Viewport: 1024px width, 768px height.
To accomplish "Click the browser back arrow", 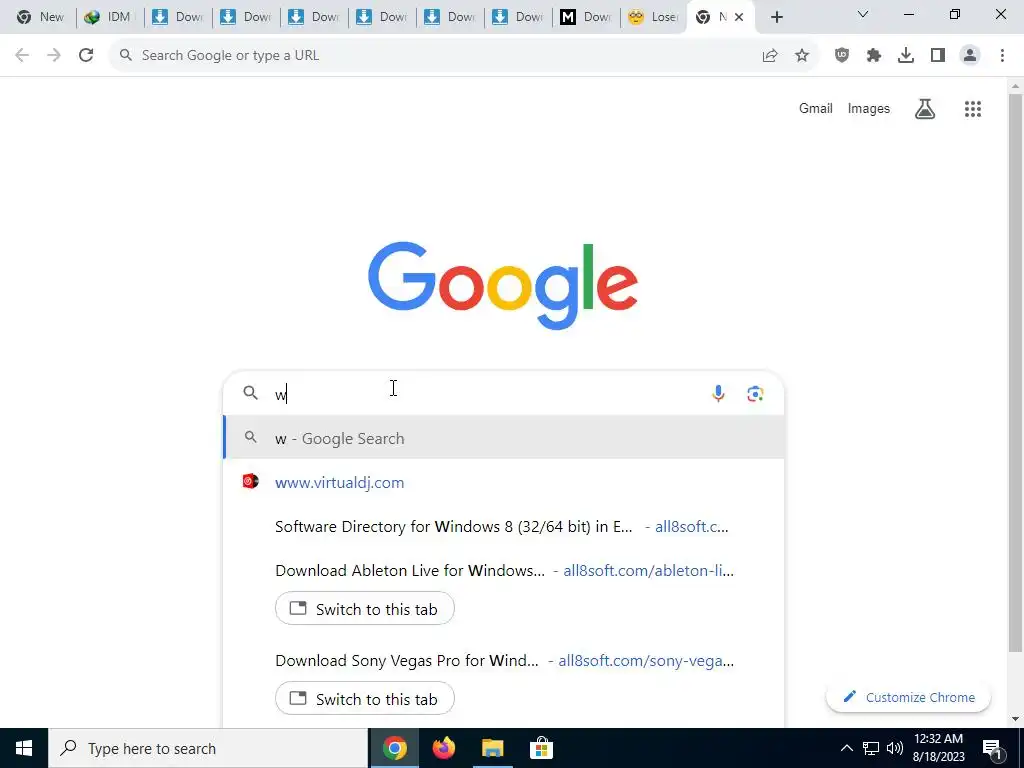I will tap(22, 56).
